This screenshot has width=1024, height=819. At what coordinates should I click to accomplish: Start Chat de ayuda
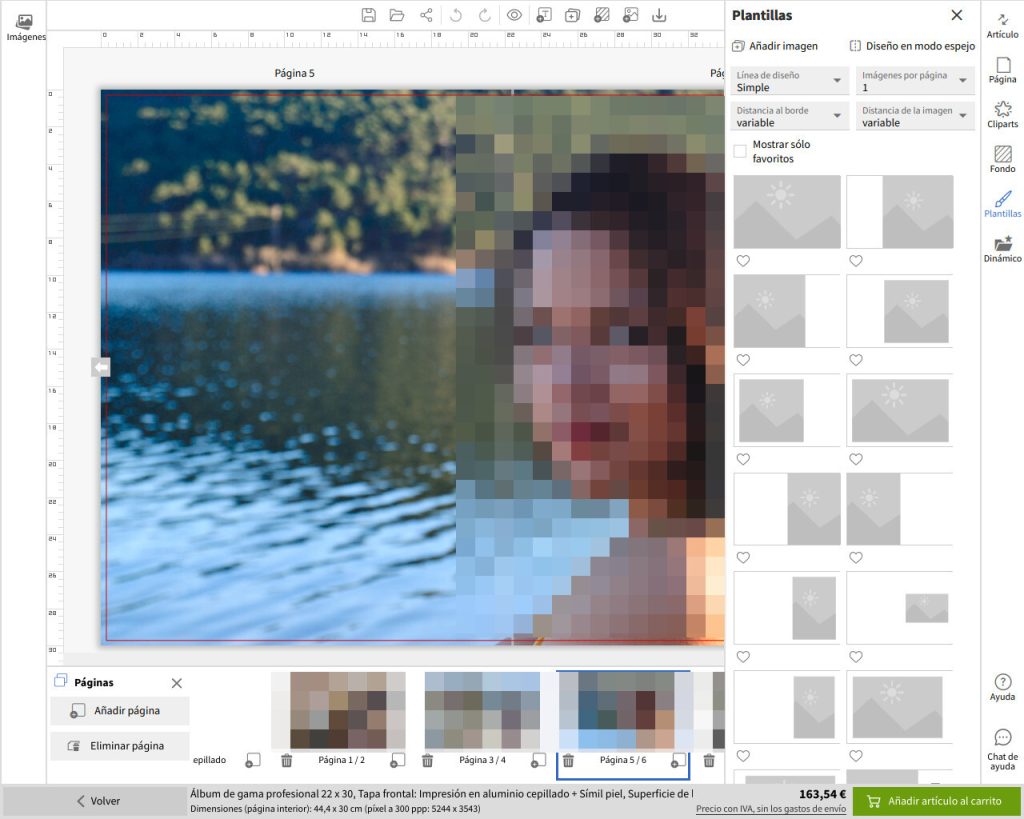pyautogui.click(x=1002, y=750)
